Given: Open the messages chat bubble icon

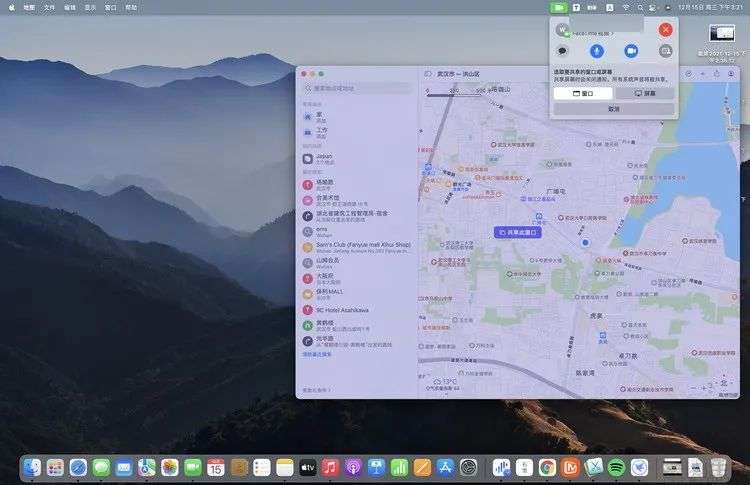Looking at the screenshot, I should tap(563, 50).
